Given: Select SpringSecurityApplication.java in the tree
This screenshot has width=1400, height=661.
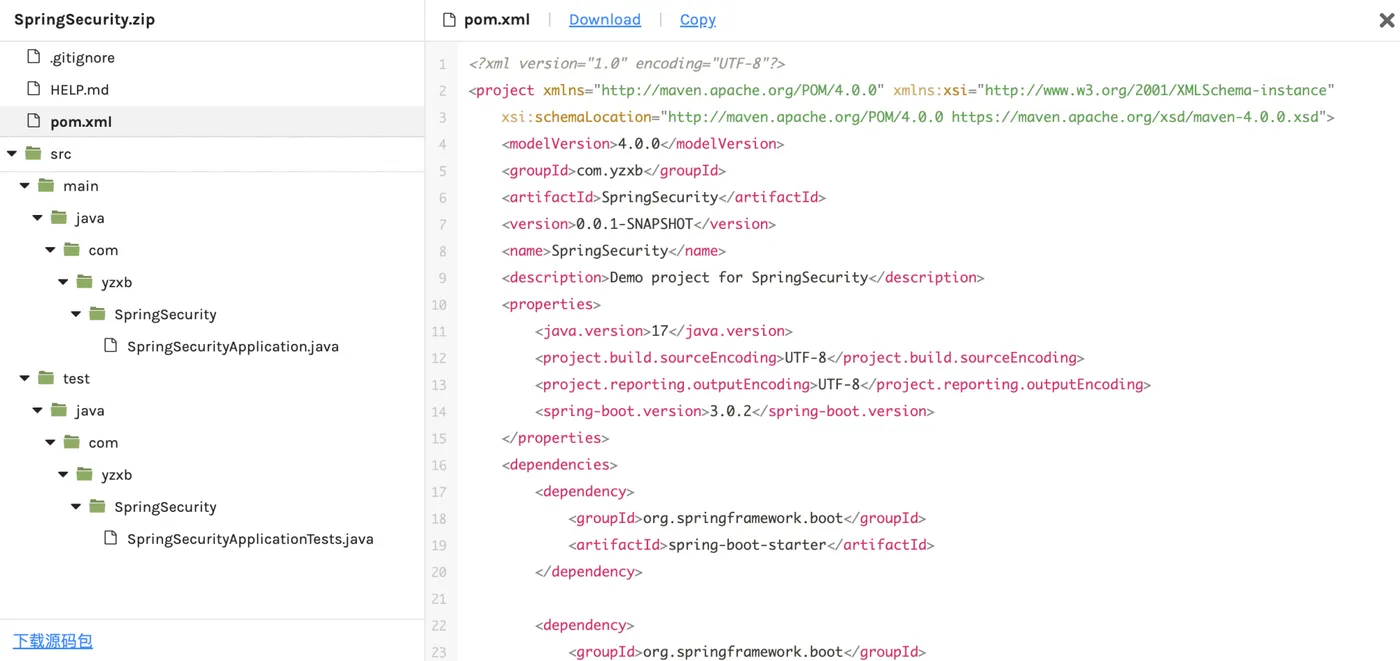Looking at the screenshot, I should point(232,347).
